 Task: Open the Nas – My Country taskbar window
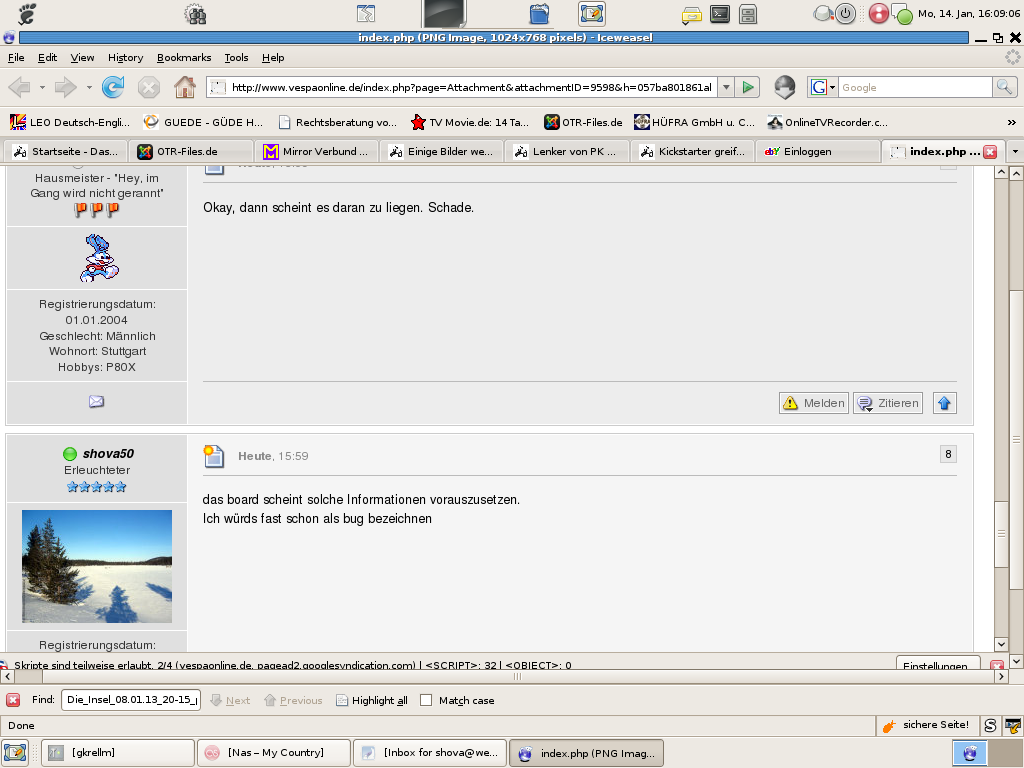pyautogui.click(x=275, y=753)
